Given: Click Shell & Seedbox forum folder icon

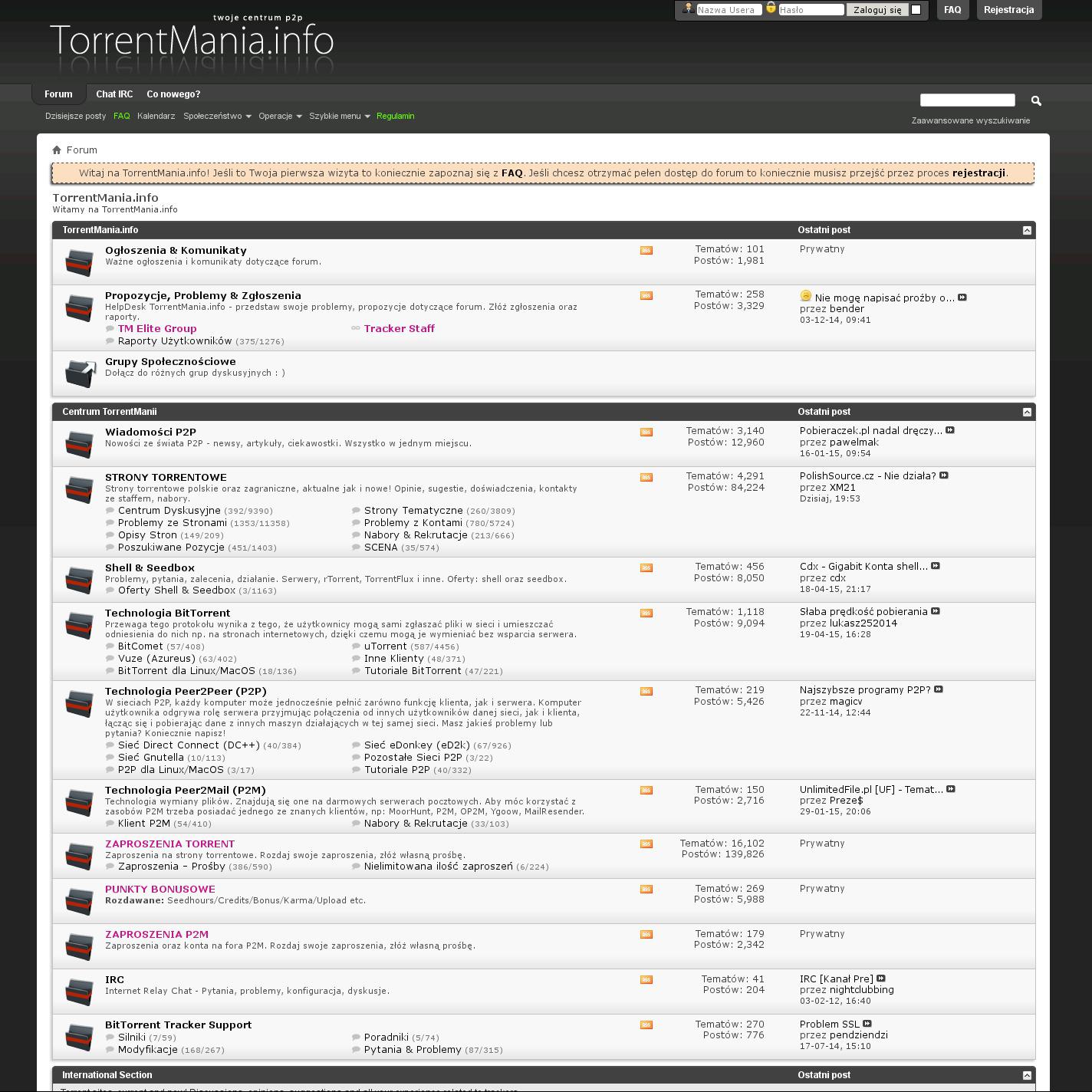Looking at the screenshot, I should click(x=79, y=580).
